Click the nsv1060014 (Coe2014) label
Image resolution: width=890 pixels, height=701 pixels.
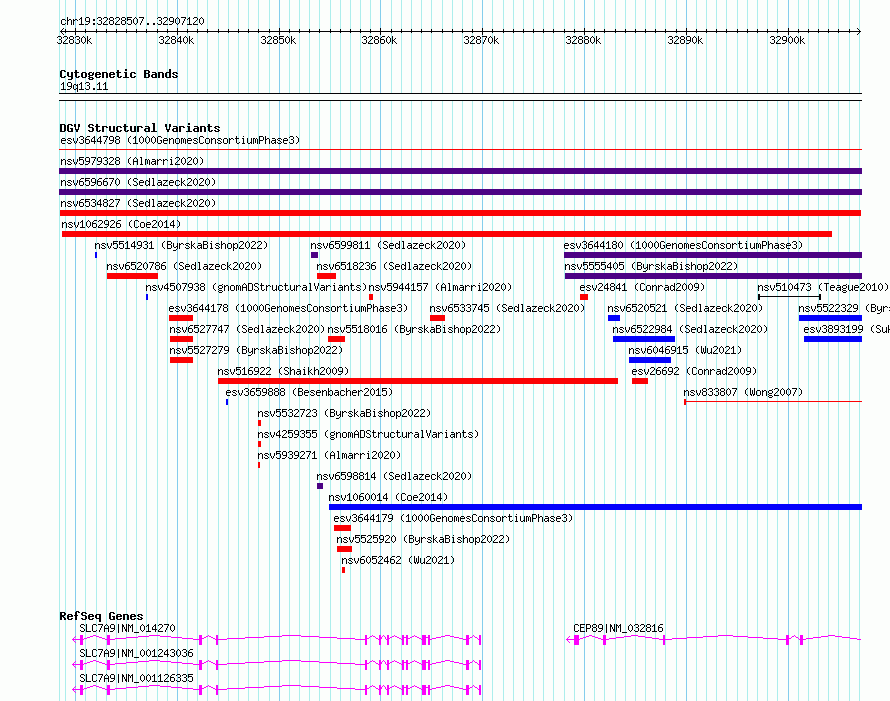point(388,497)
